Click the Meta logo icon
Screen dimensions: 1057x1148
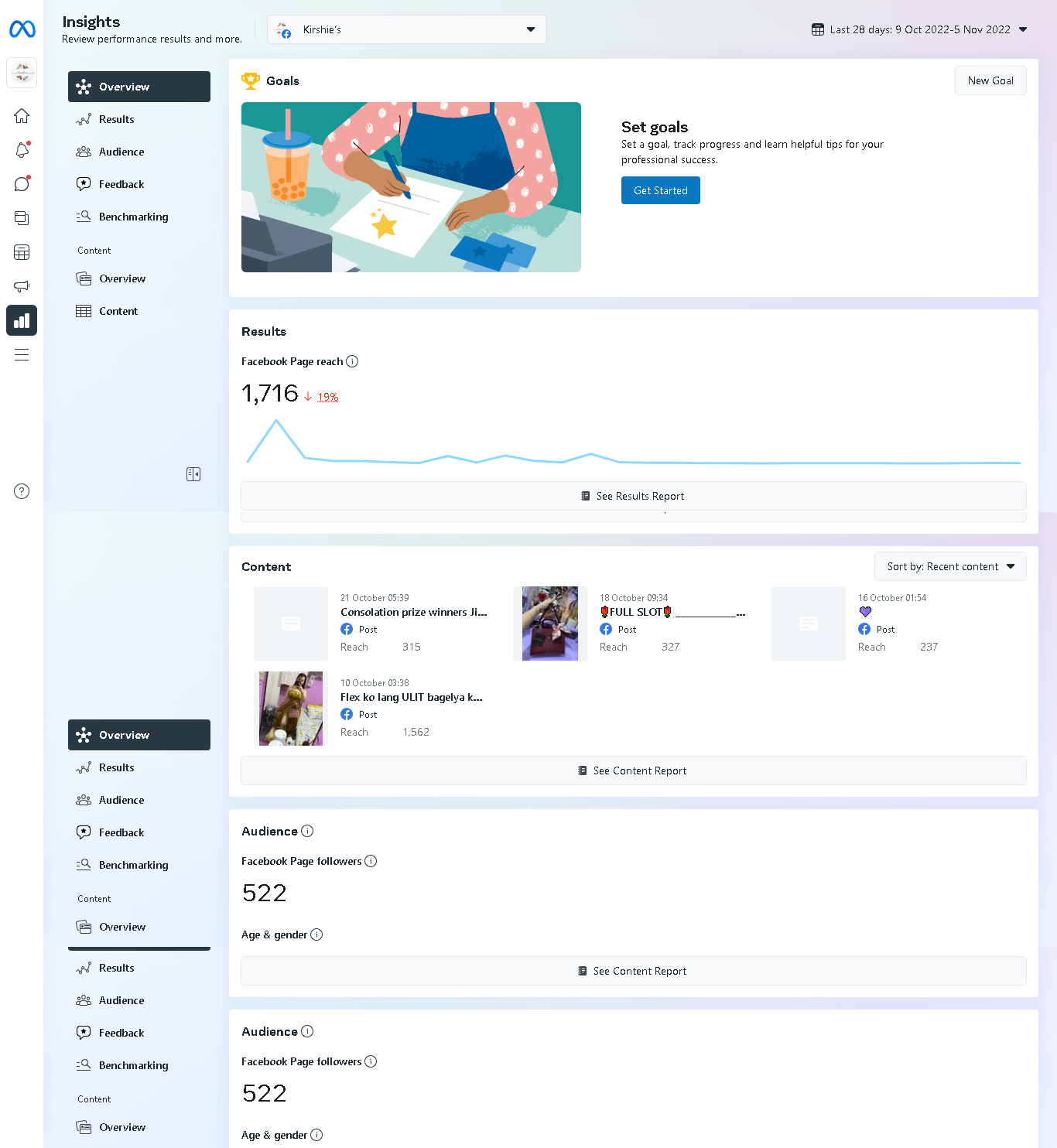pyautogui.click(x=22, y=29)
